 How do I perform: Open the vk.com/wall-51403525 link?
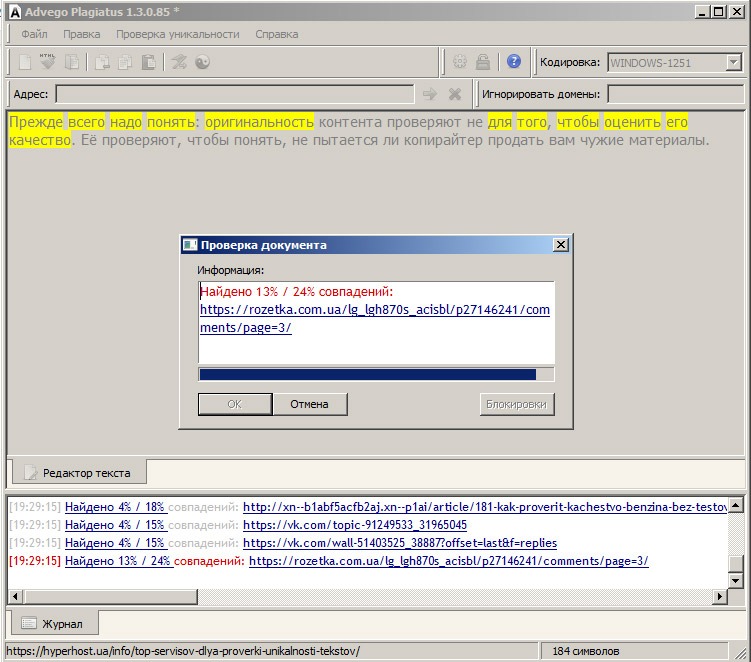coord(400,543)
